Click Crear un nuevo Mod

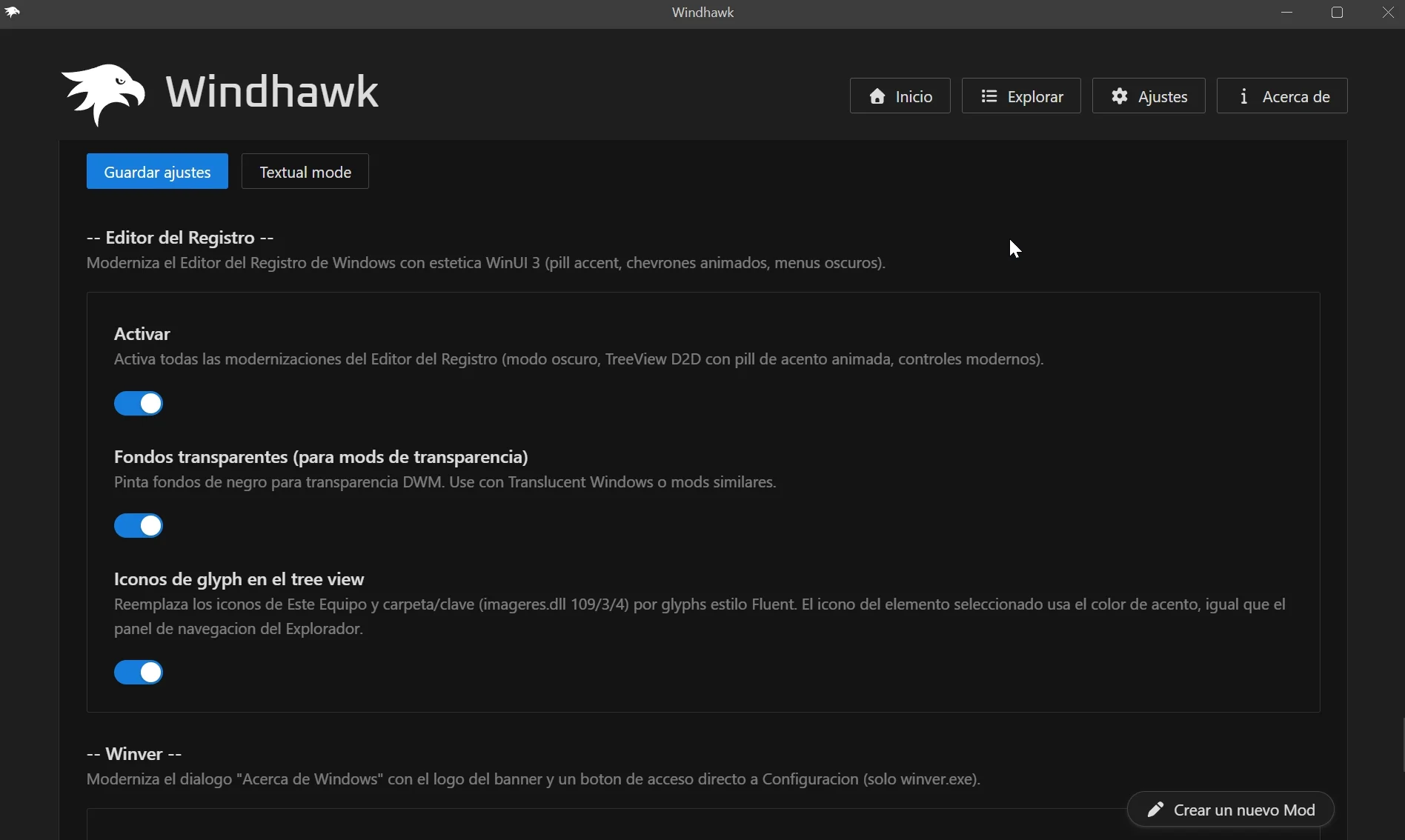1231,810
